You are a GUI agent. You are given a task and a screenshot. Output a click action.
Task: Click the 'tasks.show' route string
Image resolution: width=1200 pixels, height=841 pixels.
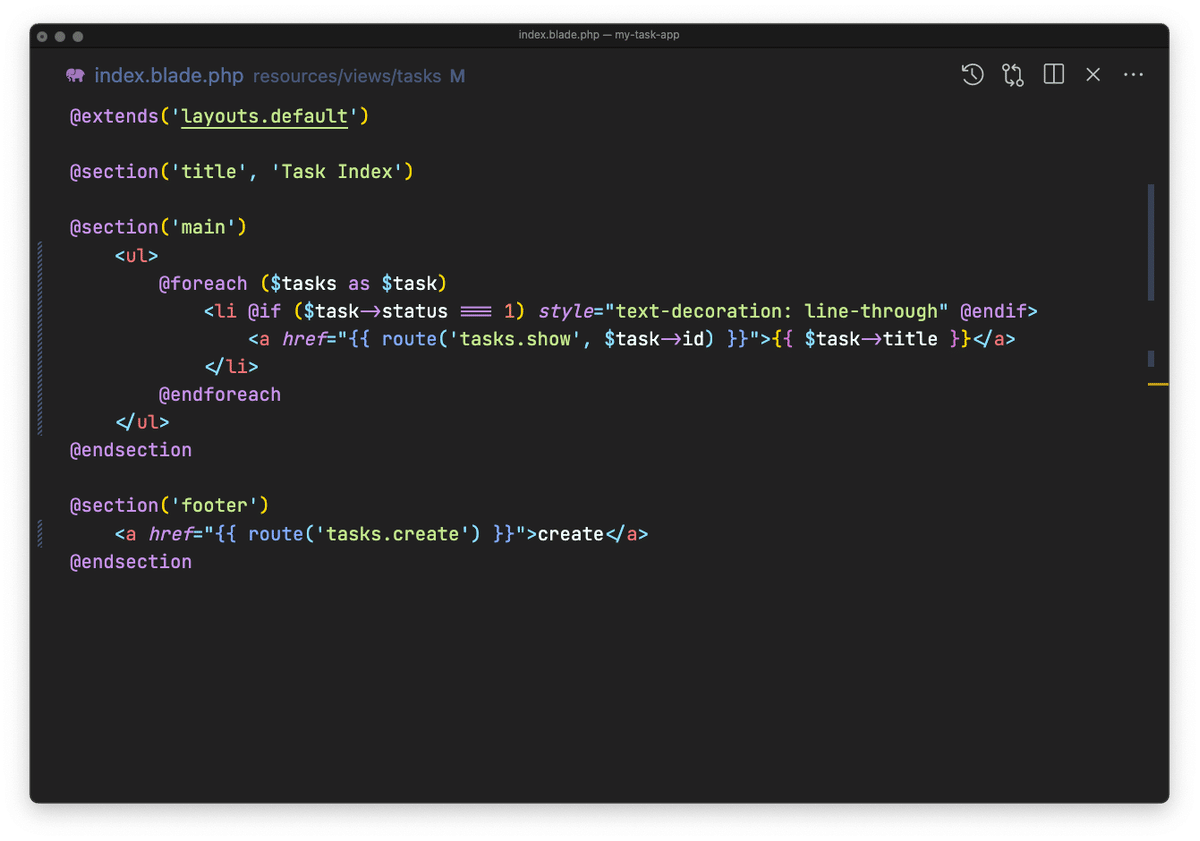point(515,339)
